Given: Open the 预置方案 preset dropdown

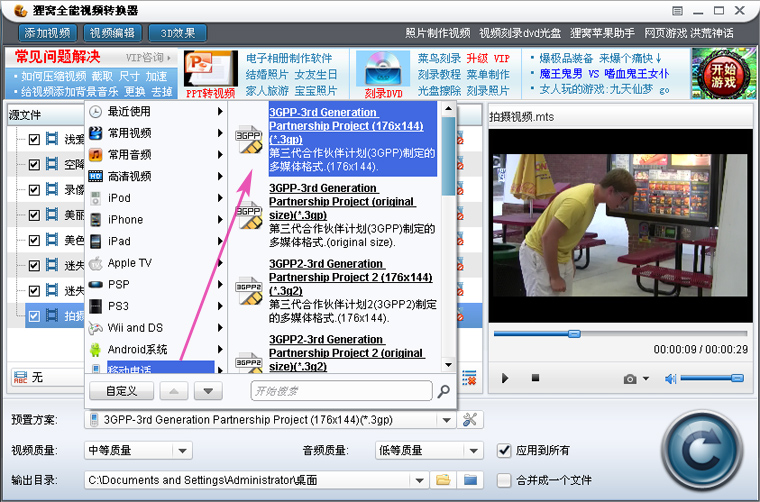Looking at the screenshot, I should 446,420.
